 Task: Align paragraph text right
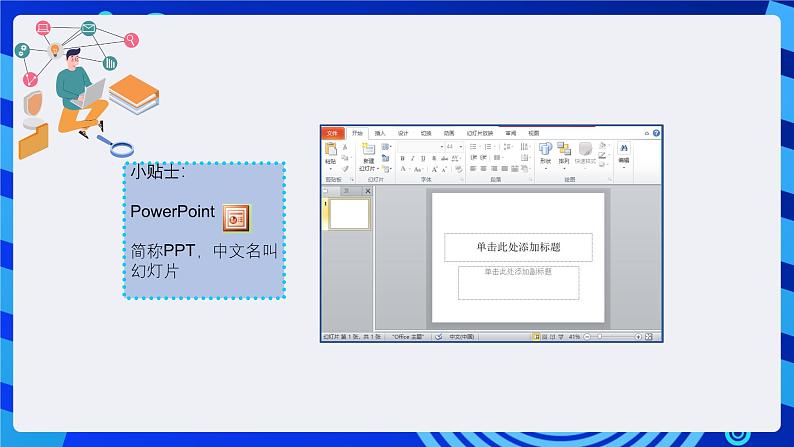click(x=494, y=169)
